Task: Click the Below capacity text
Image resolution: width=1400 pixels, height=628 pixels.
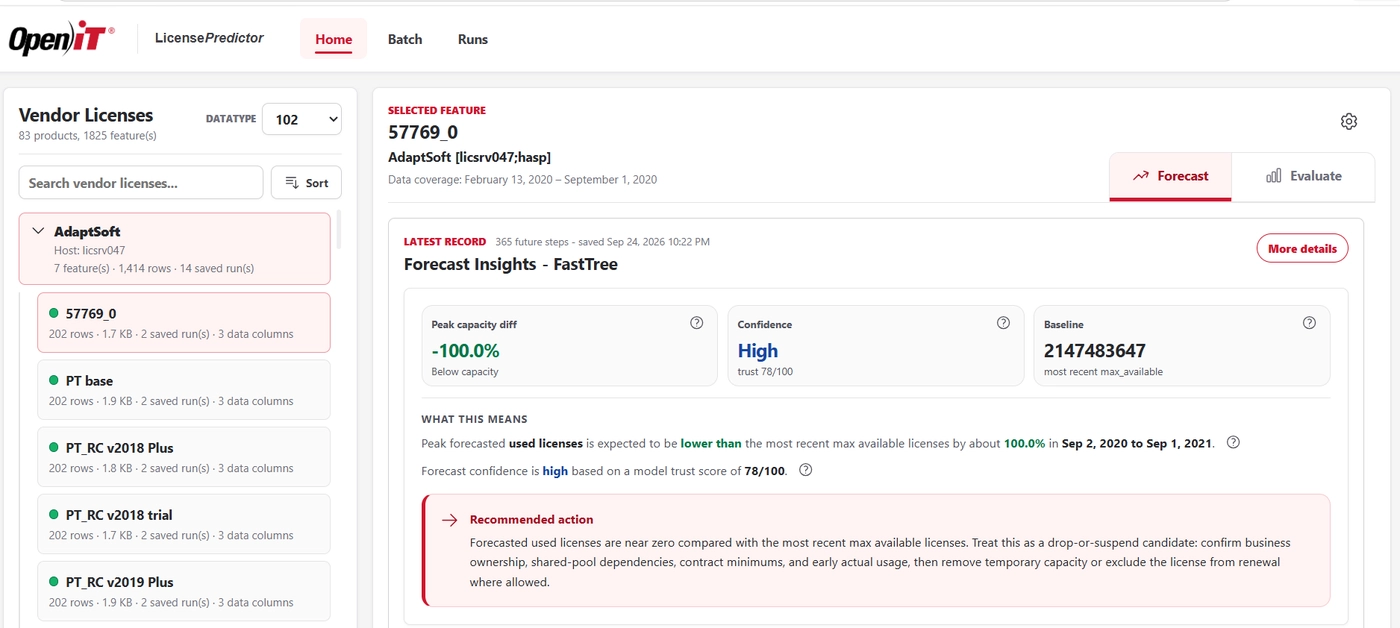Action: point(465,372)
